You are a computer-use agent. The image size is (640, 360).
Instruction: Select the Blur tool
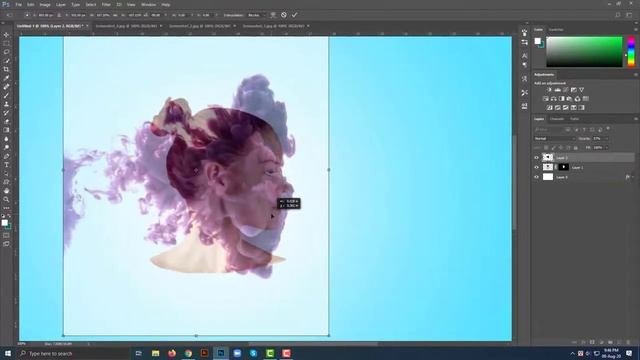click(x=6, y=139)
